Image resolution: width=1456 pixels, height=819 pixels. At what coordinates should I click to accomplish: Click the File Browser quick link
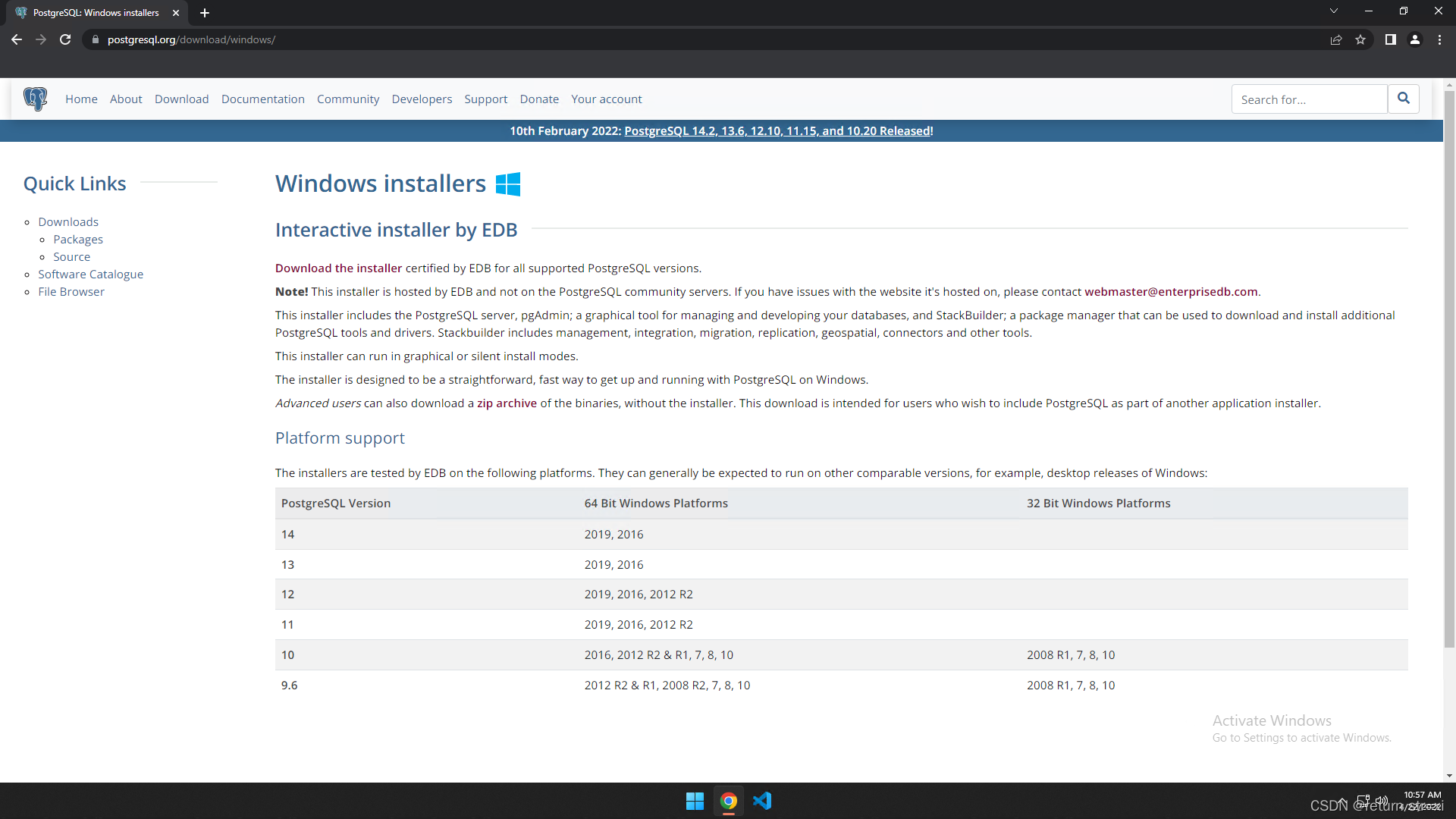tap(71, 292)
